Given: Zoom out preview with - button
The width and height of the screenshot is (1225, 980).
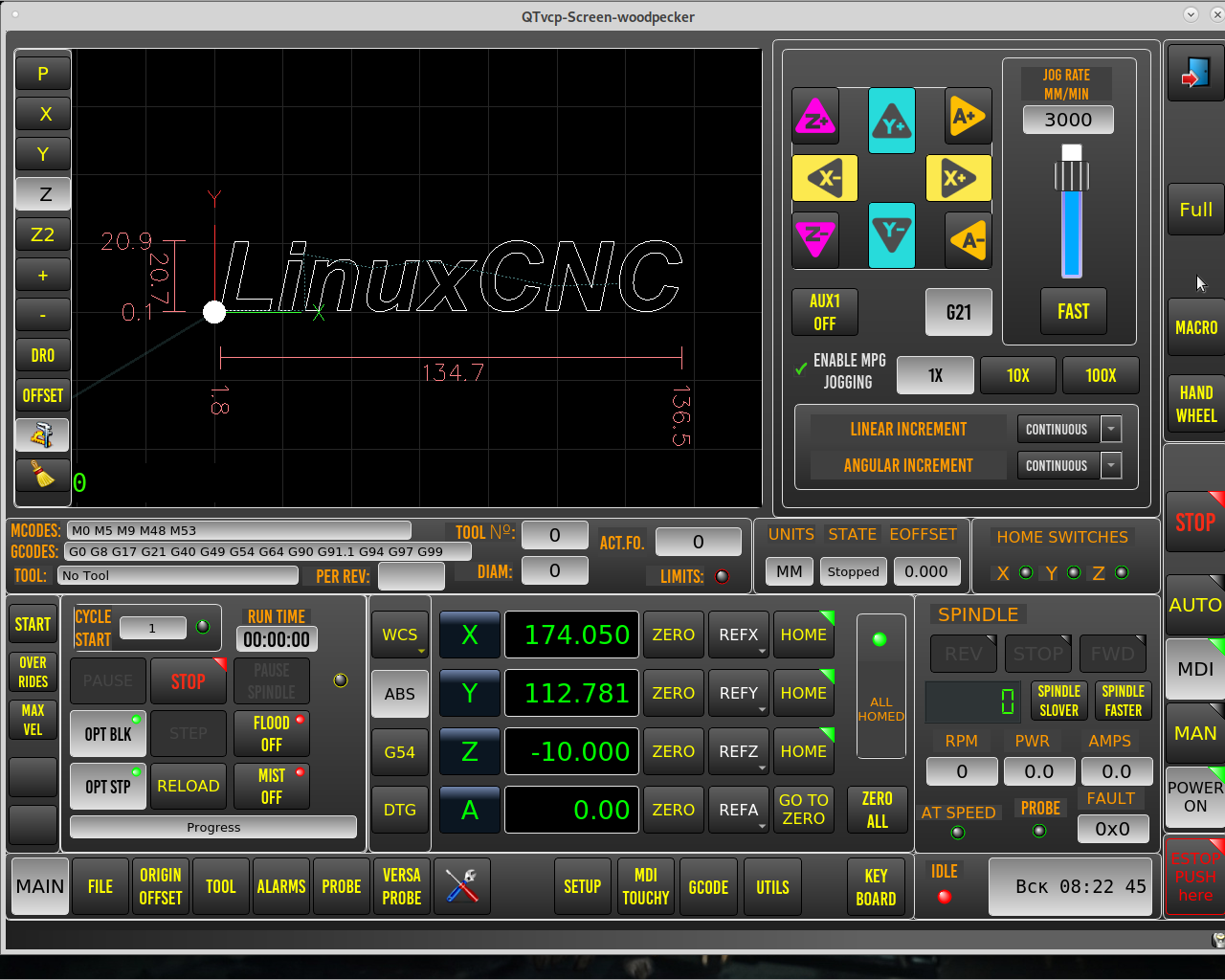Looking at the screenshot, I should click(43, 315).
